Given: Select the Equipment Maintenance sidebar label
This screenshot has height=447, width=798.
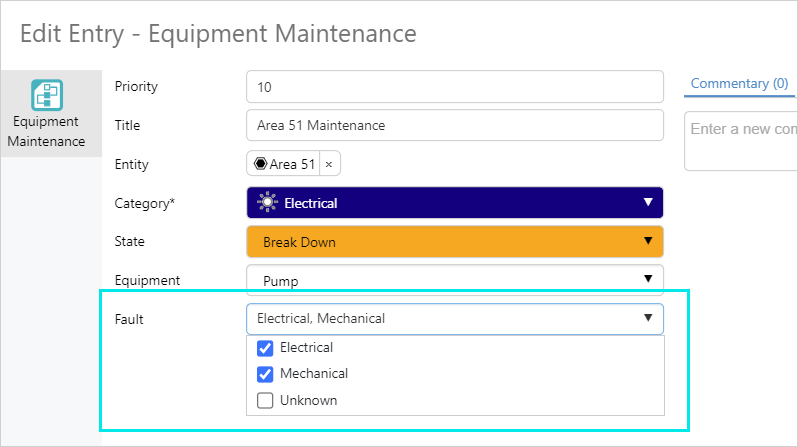Looking at the screenshot, I should tap(47, 131).
